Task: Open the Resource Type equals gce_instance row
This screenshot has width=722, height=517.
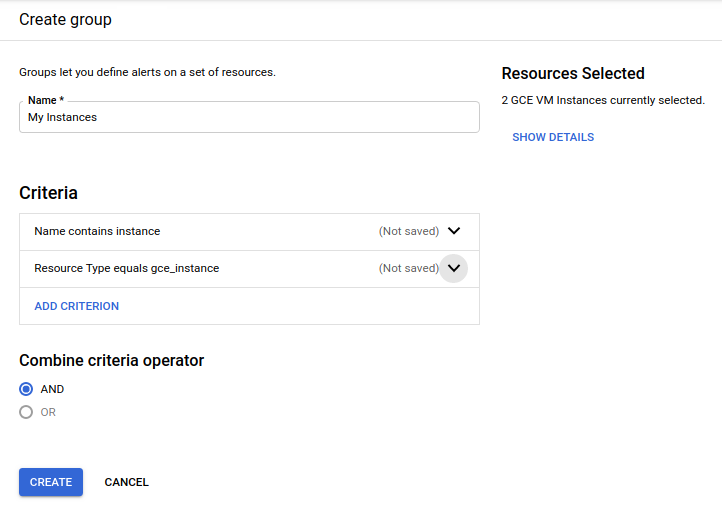Action: (x=127, y=268)
